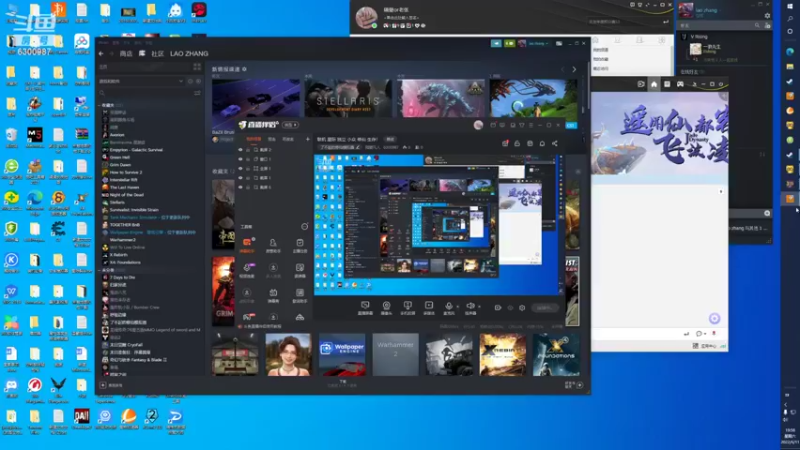
Task: Toggle visibility of the 全屏 1 source
Action: [x=240, y=168]
